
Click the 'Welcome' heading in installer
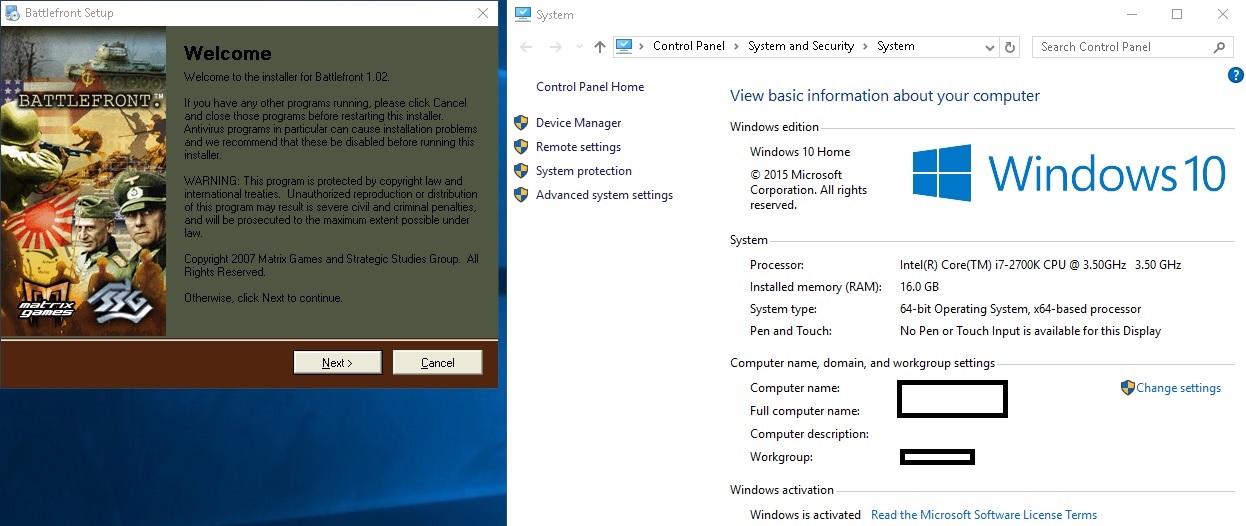pos(228,54)
